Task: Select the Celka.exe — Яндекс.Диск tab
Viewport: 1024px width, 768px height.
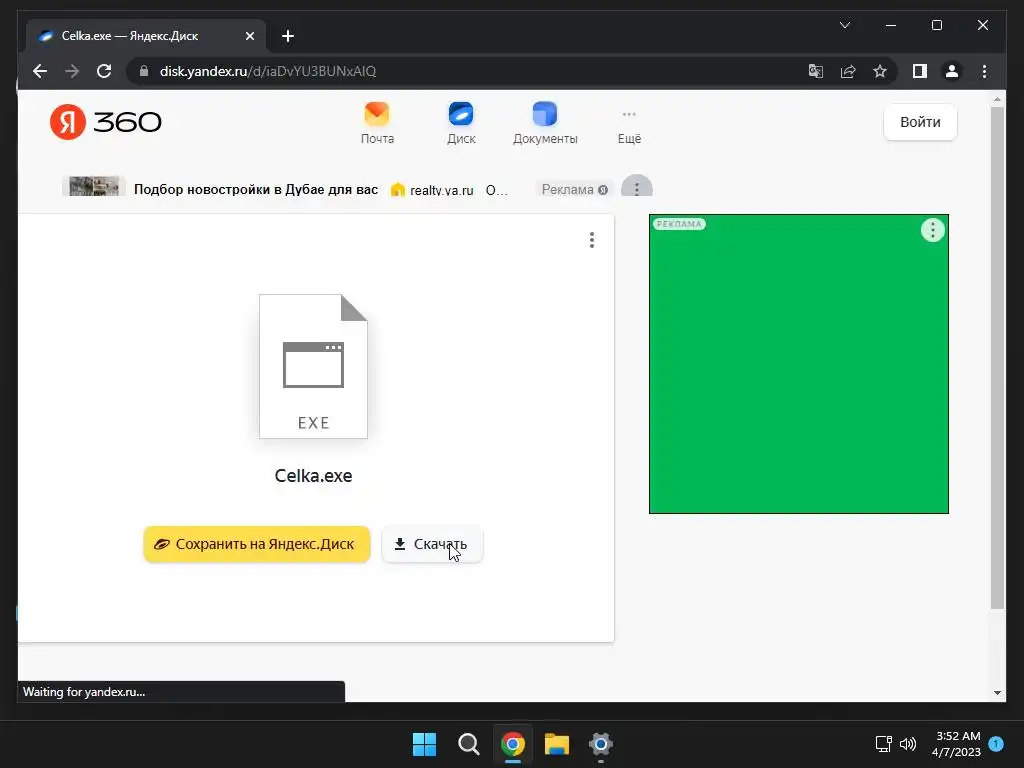Action: coord(145,36)
